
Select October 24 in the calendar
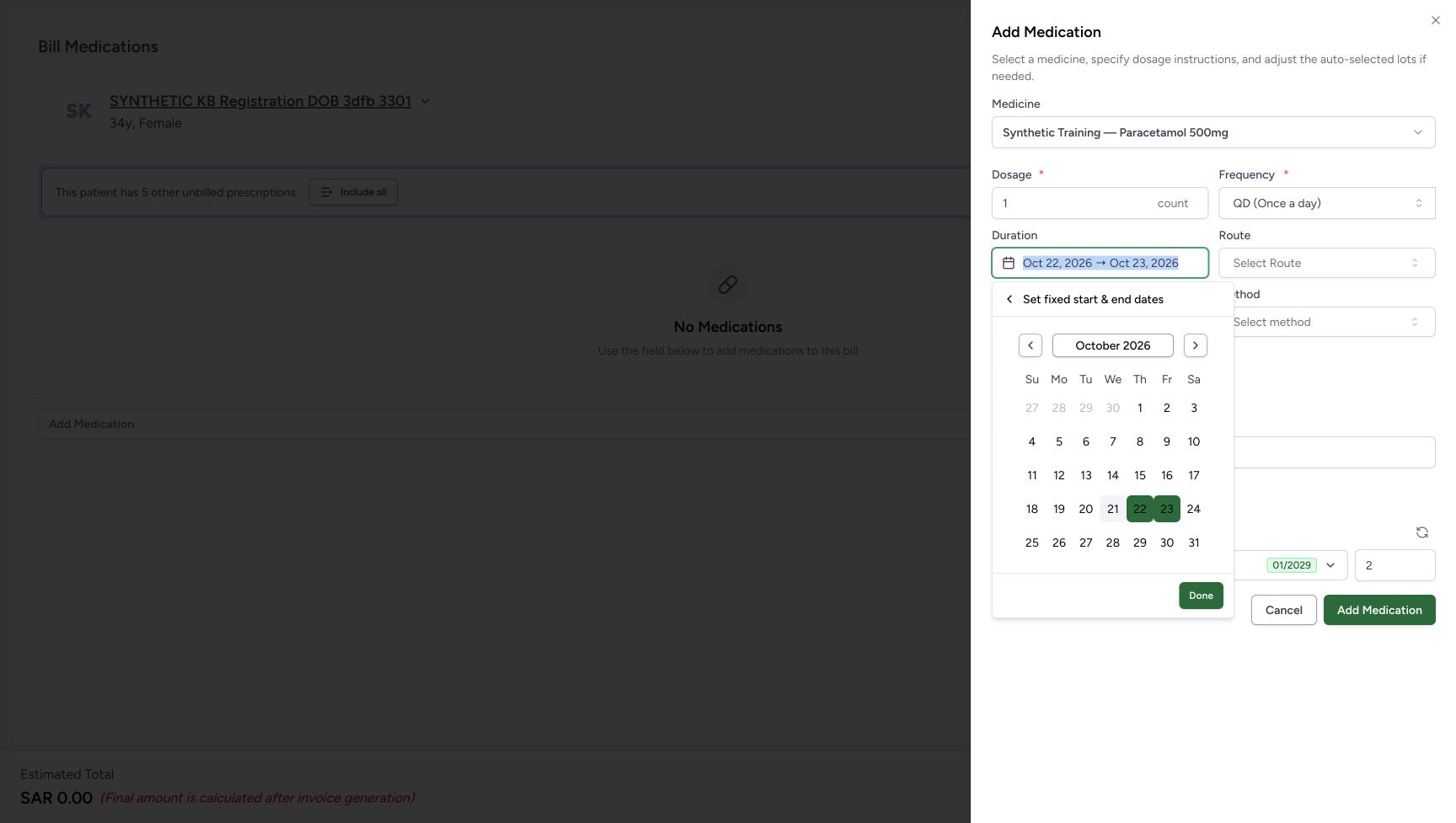[x=1194, y=509]
